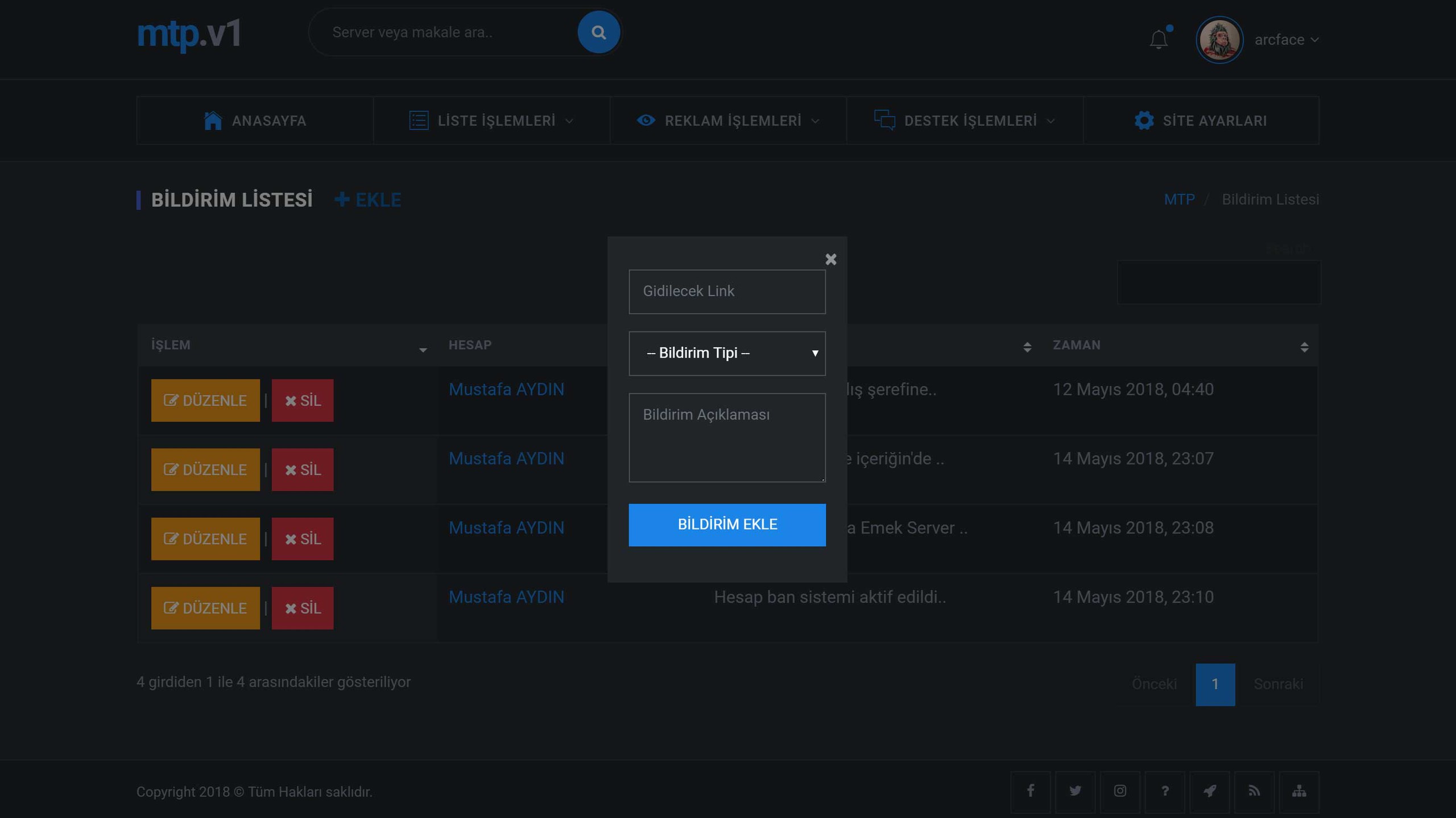Click the '14 Mayıs 2018, 23:10' cell
1456x818 pixels.
pos(1133,597)
